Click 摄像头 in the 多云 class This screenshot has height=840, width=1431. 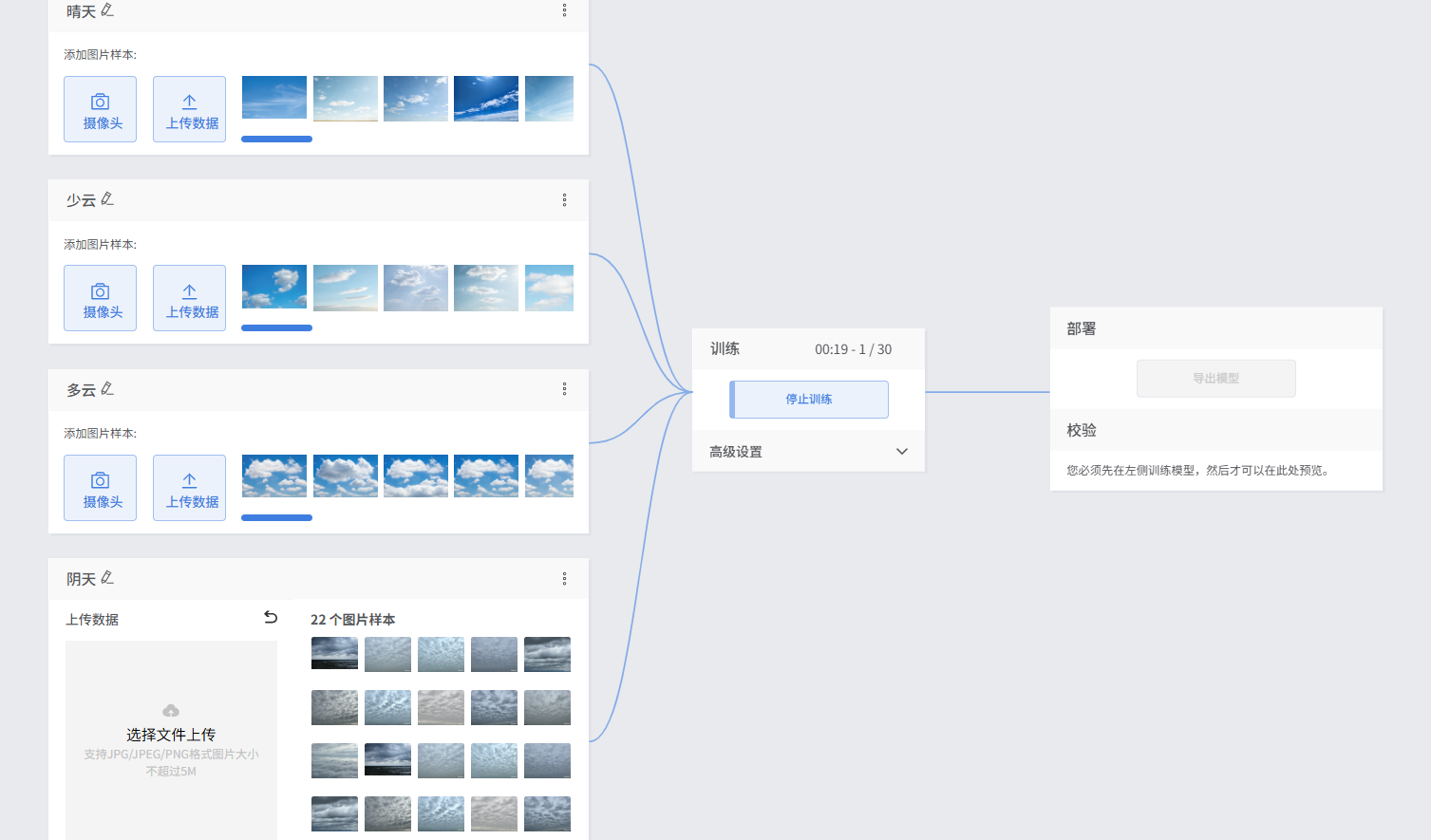(x=101, y=488)
